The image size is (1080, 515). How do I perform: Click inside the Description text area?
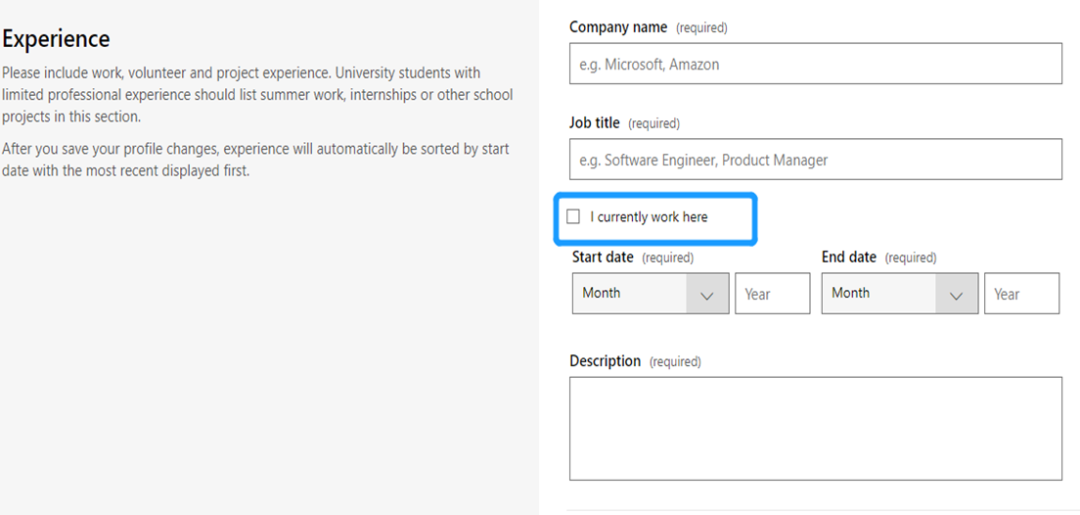(x=815, y=428)
